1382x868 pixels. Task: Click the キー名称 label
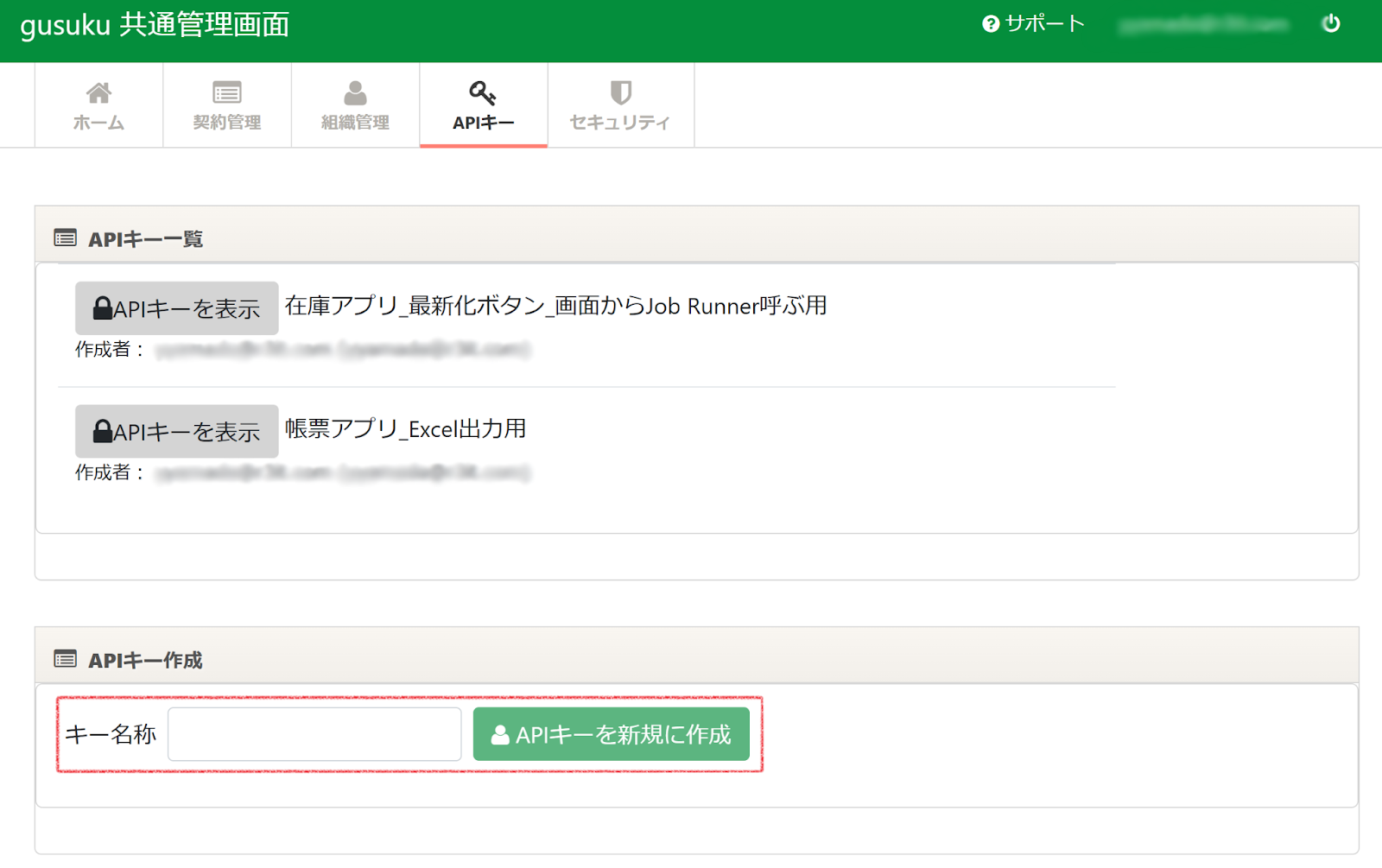click(x=111, y=734)
